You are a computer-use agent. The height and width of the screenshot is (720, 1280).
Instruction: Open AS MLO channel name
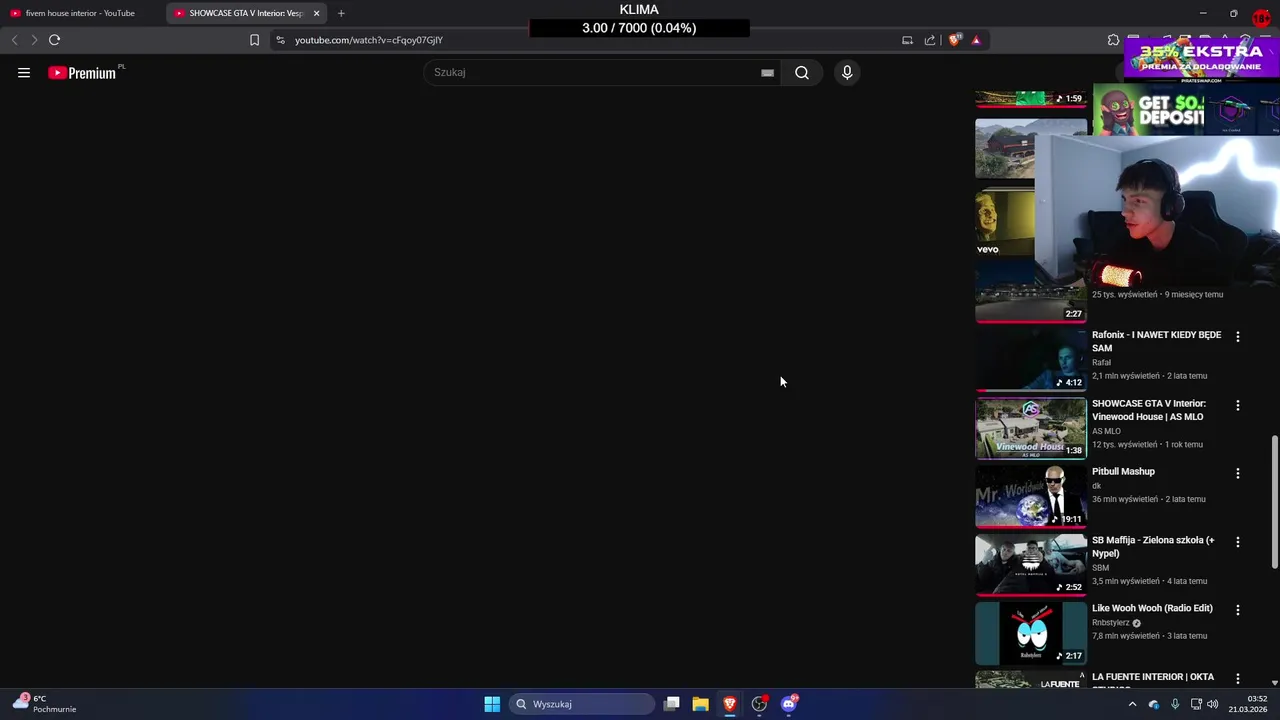[x=1106, y=431]
